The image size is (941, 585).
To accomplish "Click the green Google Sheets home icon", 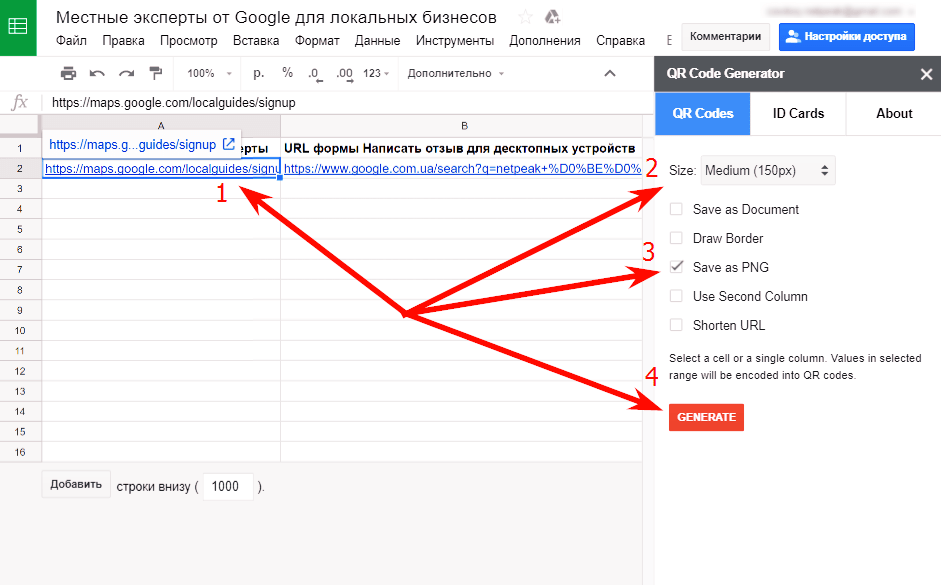I will click(19, 27).
